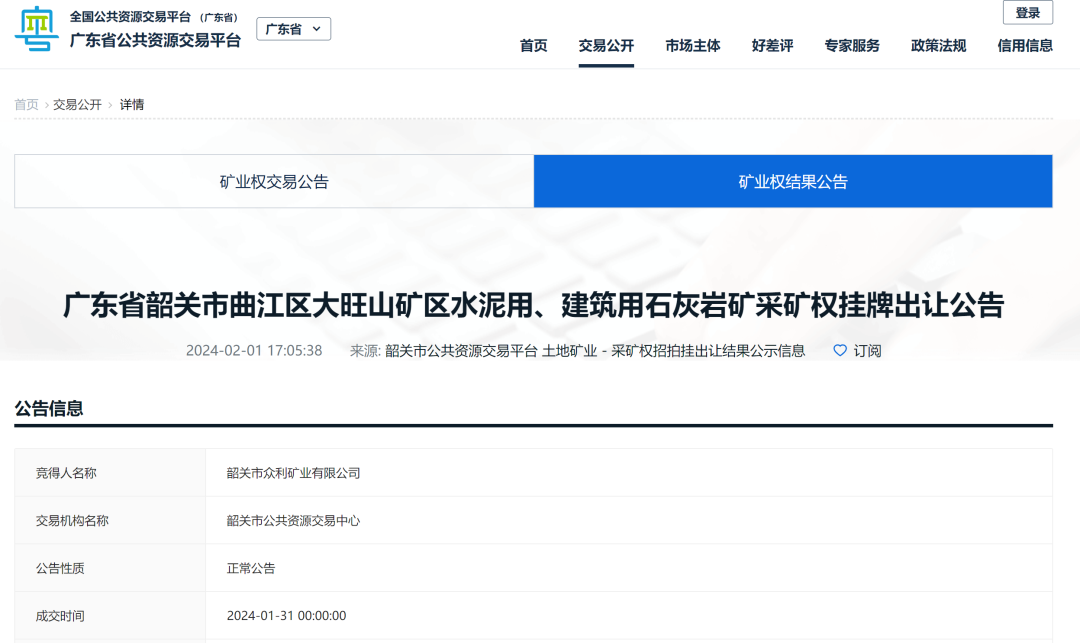Click the heart icon next to 订阅
Image resolution: width=1080 pixels, height=643 pixels.
pos(840,351)
